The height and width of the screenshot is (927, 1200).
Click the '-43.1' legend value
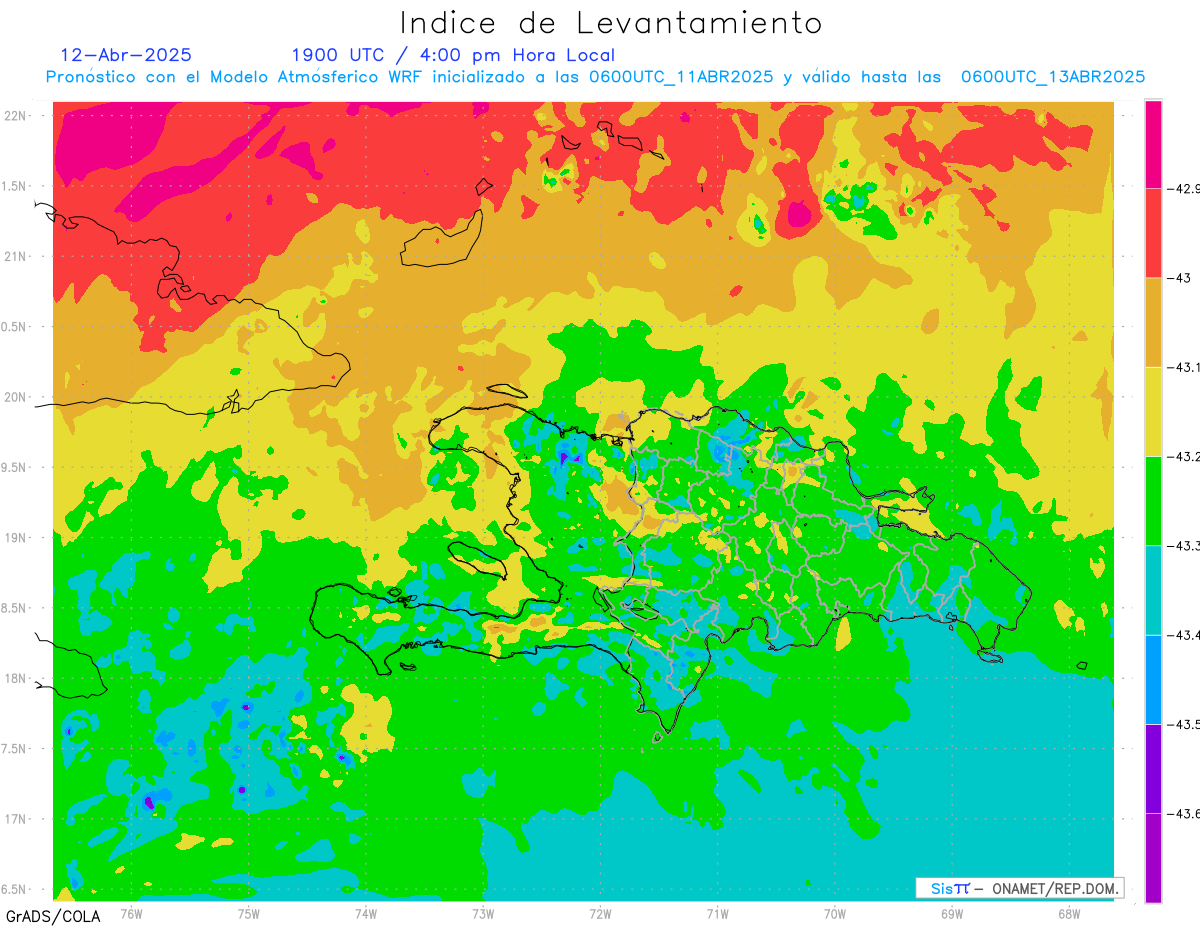pyautogui.click(x=1185, y=367)
